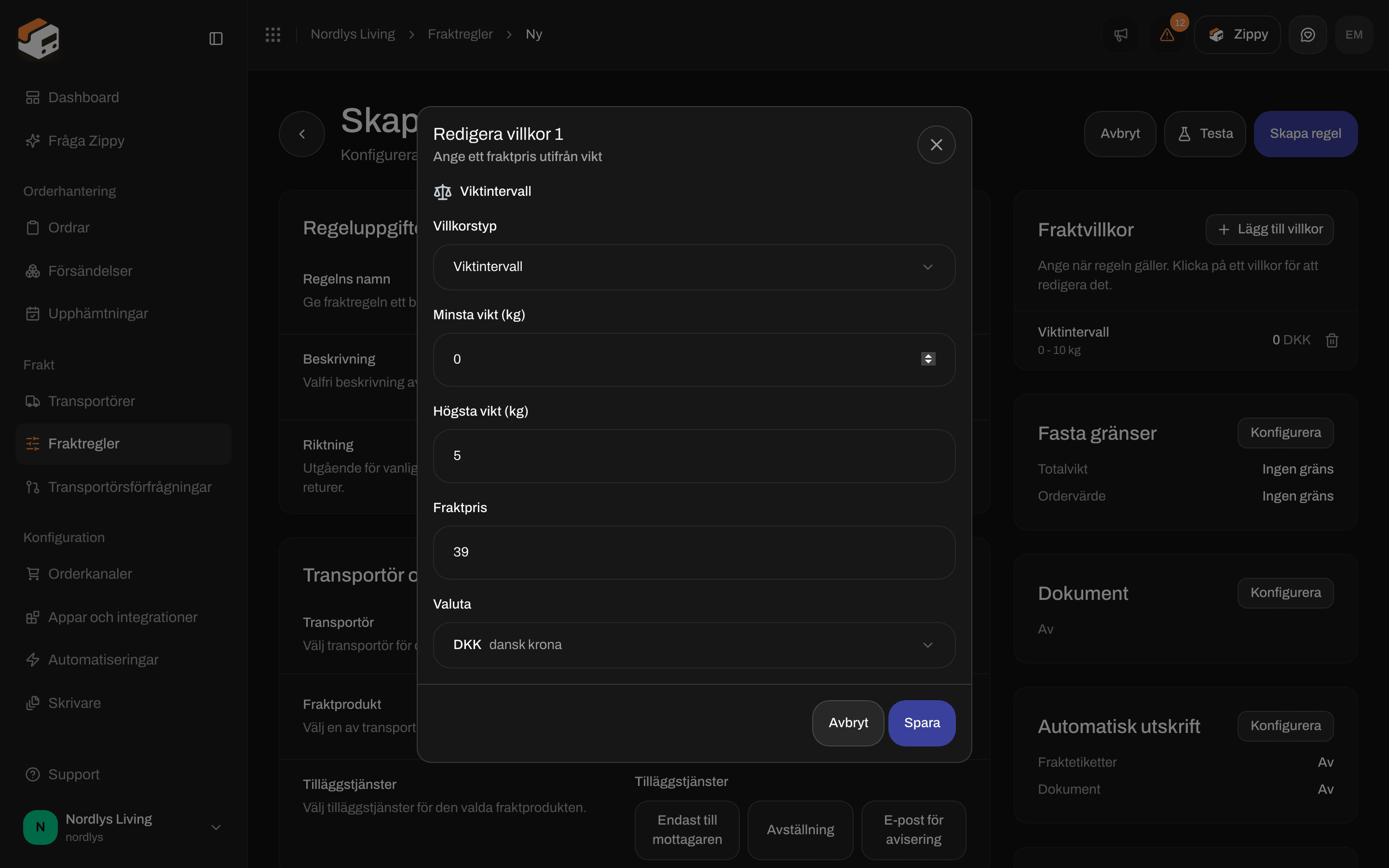Open Fråga Zippy in the sidebar
Image resolution: width=1389 pixels, height=868 pixels.
(x=123, y=141)
